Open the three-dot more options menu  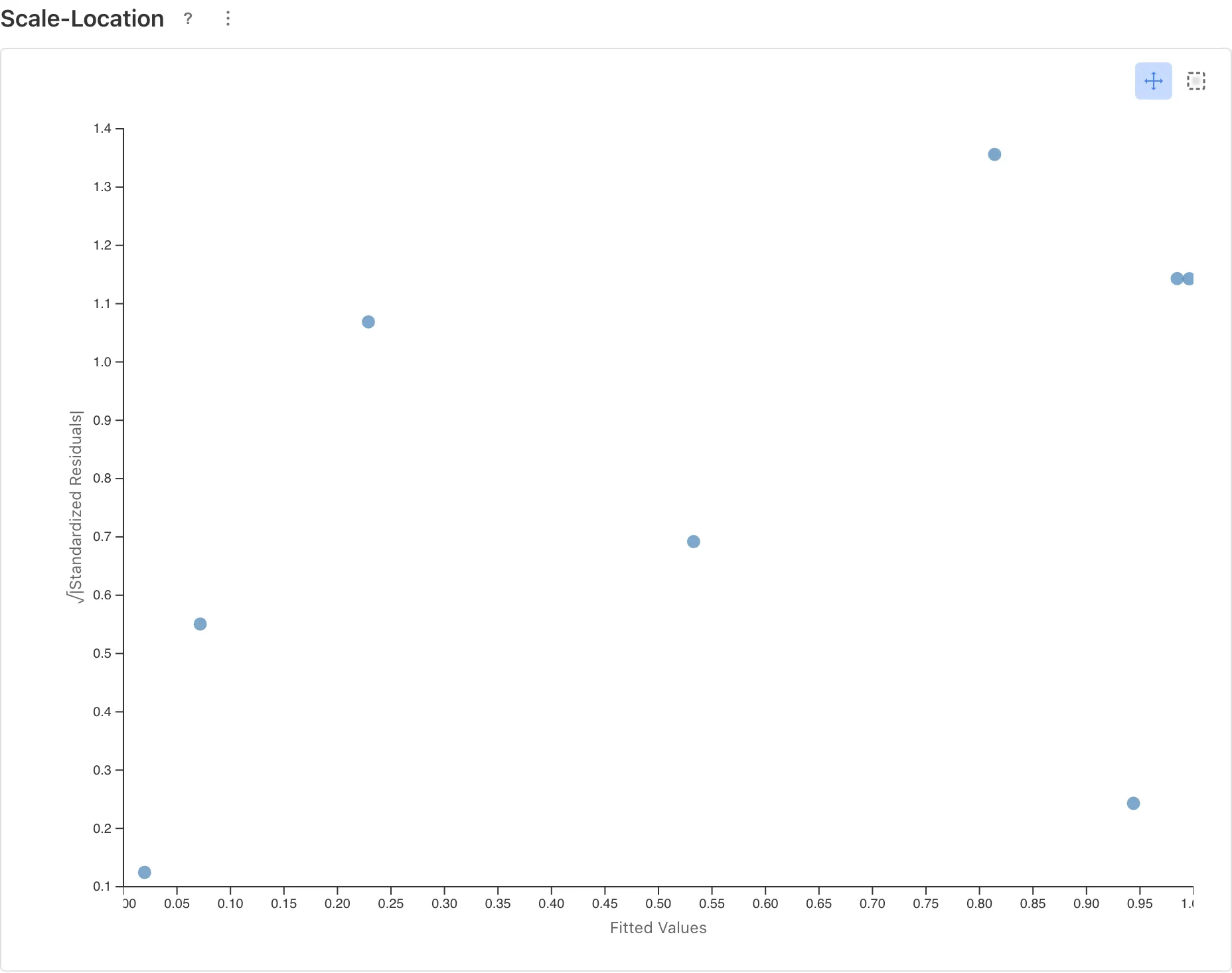pos(228,19)
